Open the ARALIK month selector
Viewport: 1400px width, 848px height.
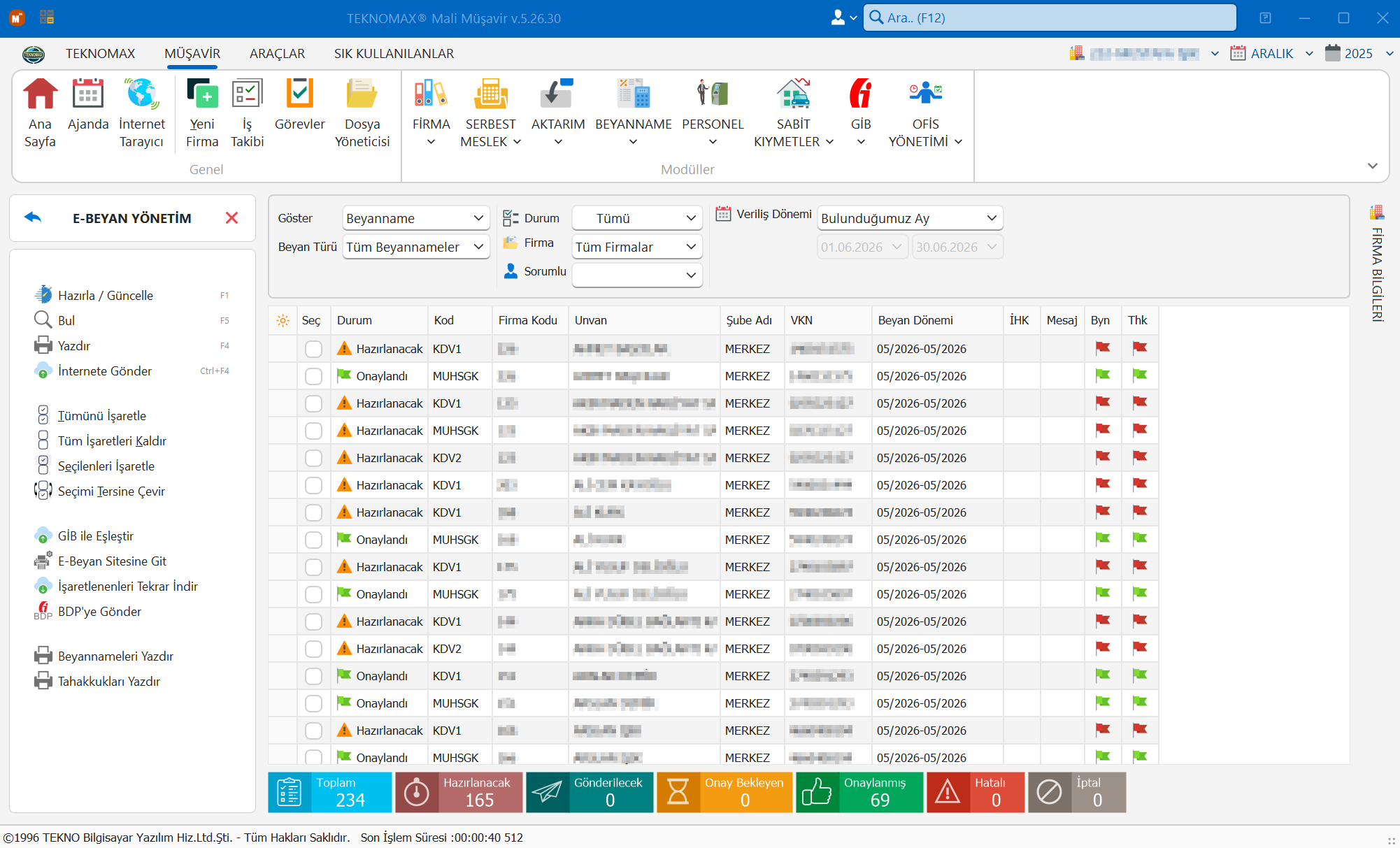(x=1272, y=53)
